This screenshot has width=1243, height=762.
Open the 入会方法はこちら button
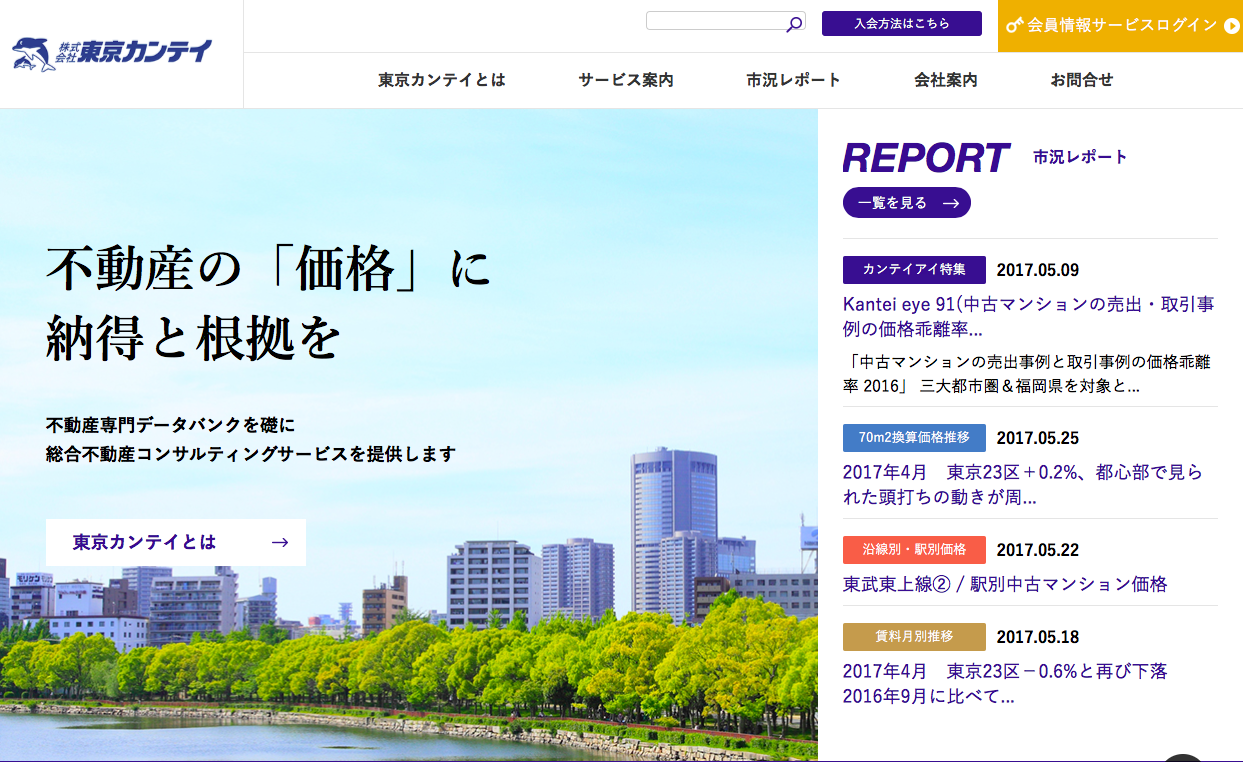[901, 23]
